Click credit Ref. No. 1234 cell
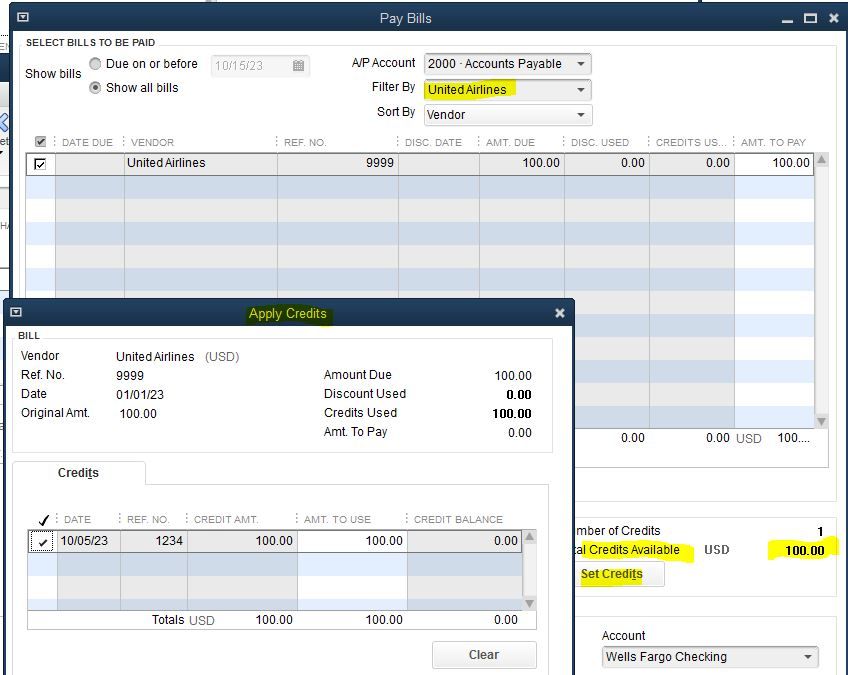The width and height of the screenshot is (848, 675). pos(154,541)
